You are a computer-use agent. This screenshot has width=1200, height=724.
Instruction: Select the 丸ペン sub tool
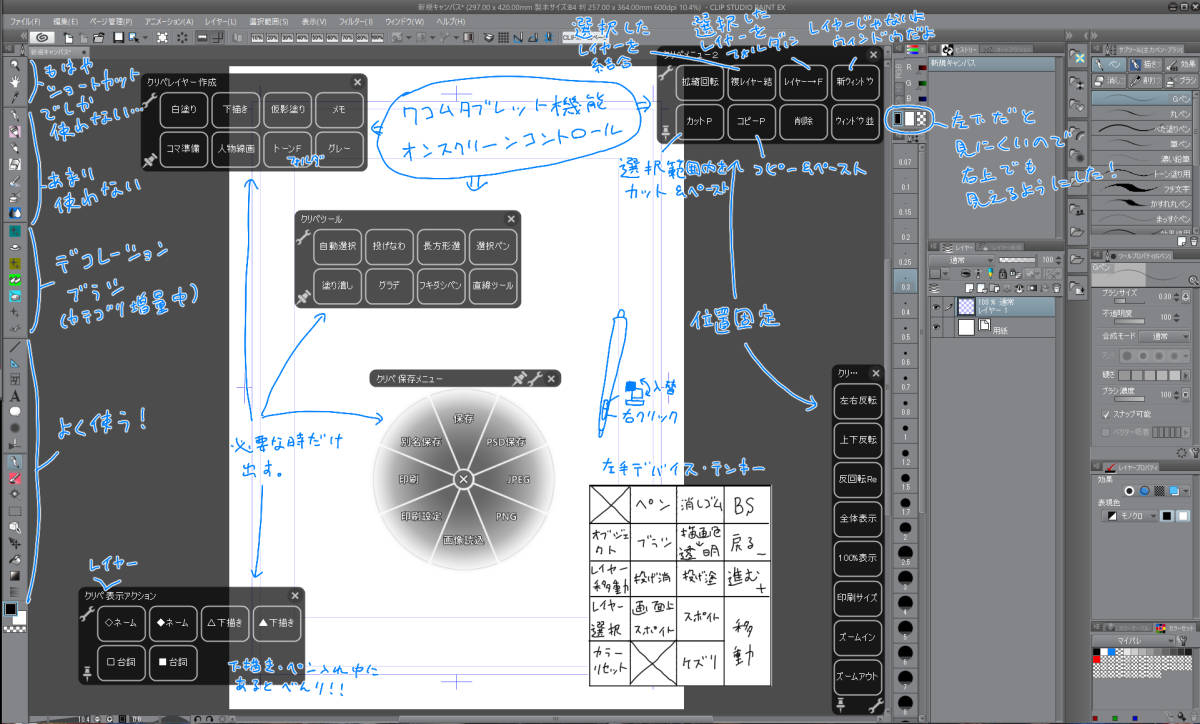1143,114
